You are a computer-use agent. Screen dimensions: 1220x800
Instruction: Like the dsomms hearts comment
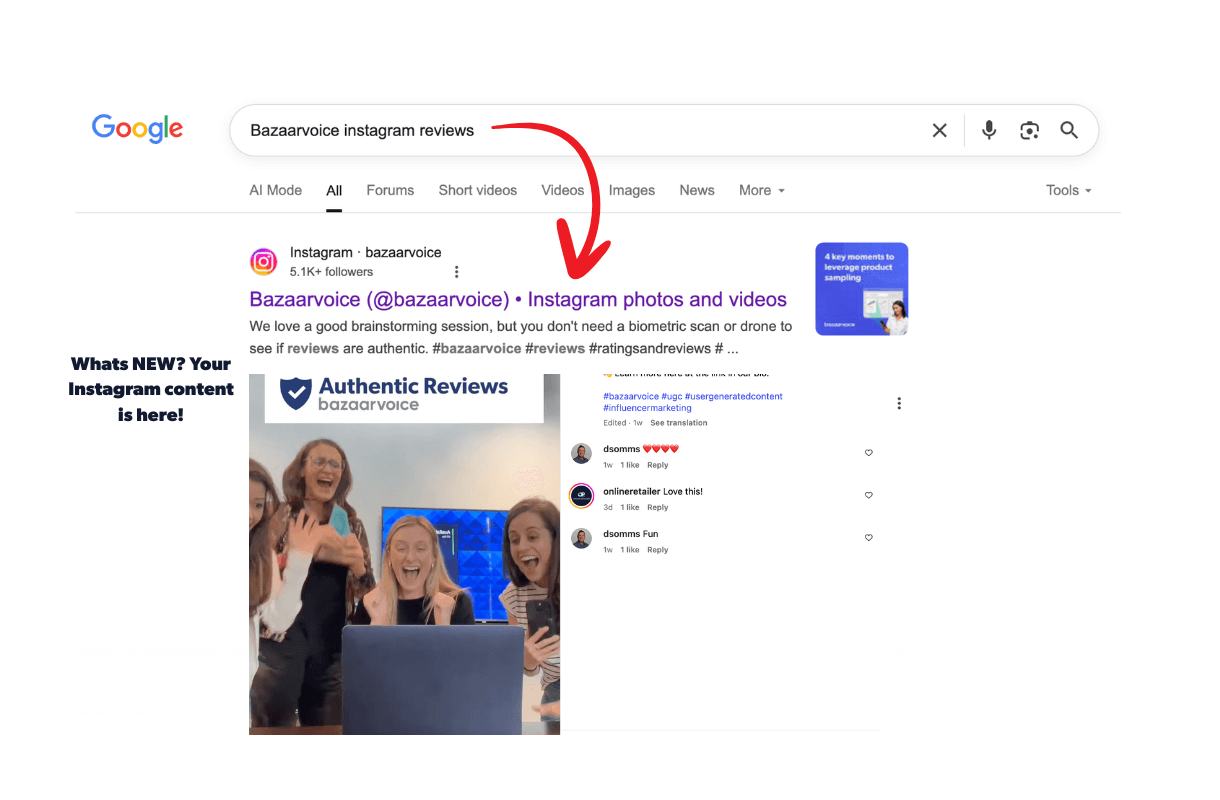(x=868, y=453)
